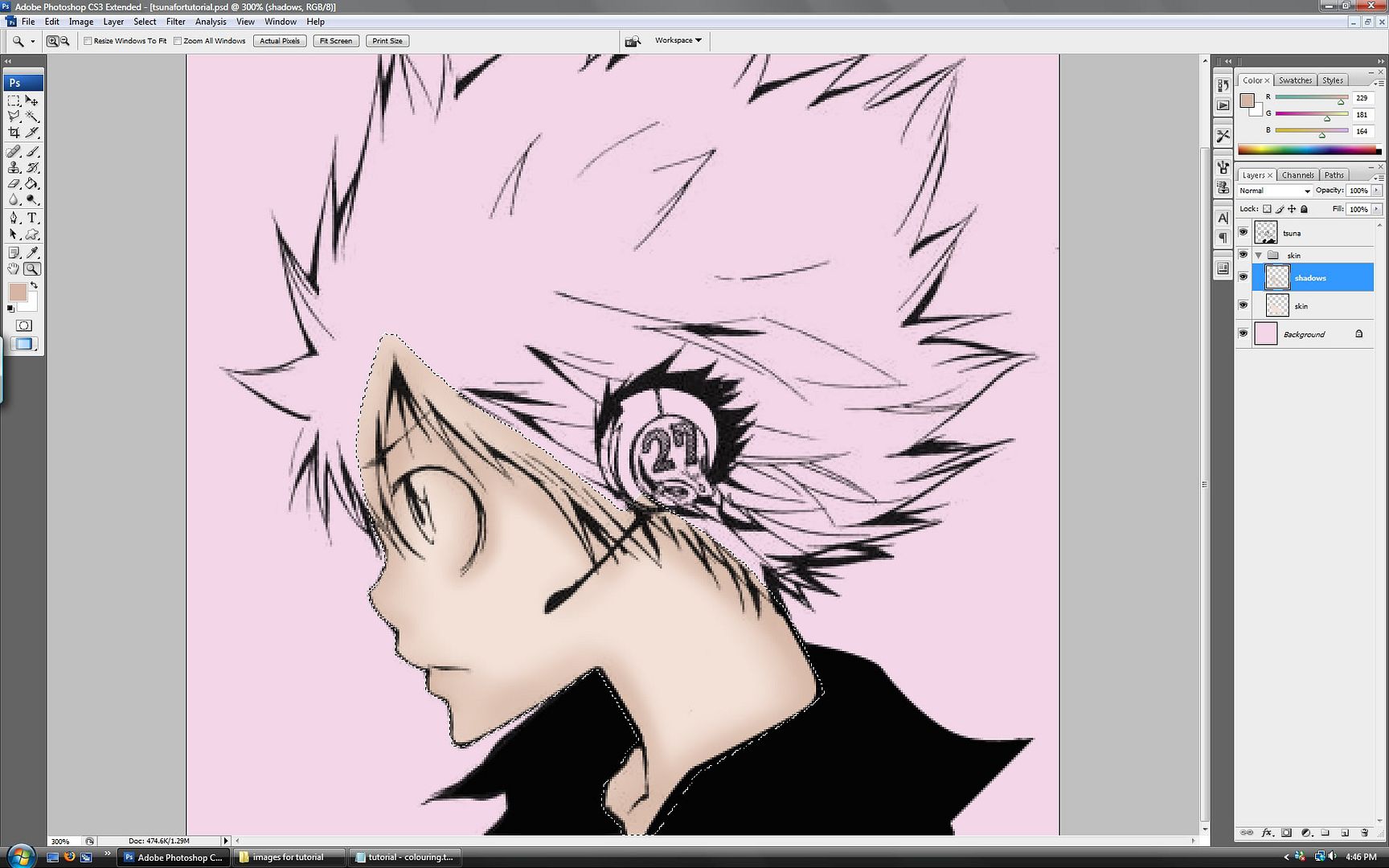Open the Layer menu
This screenshot has height=868, width=1389.
pyautogui.click(x=113, y=22)
